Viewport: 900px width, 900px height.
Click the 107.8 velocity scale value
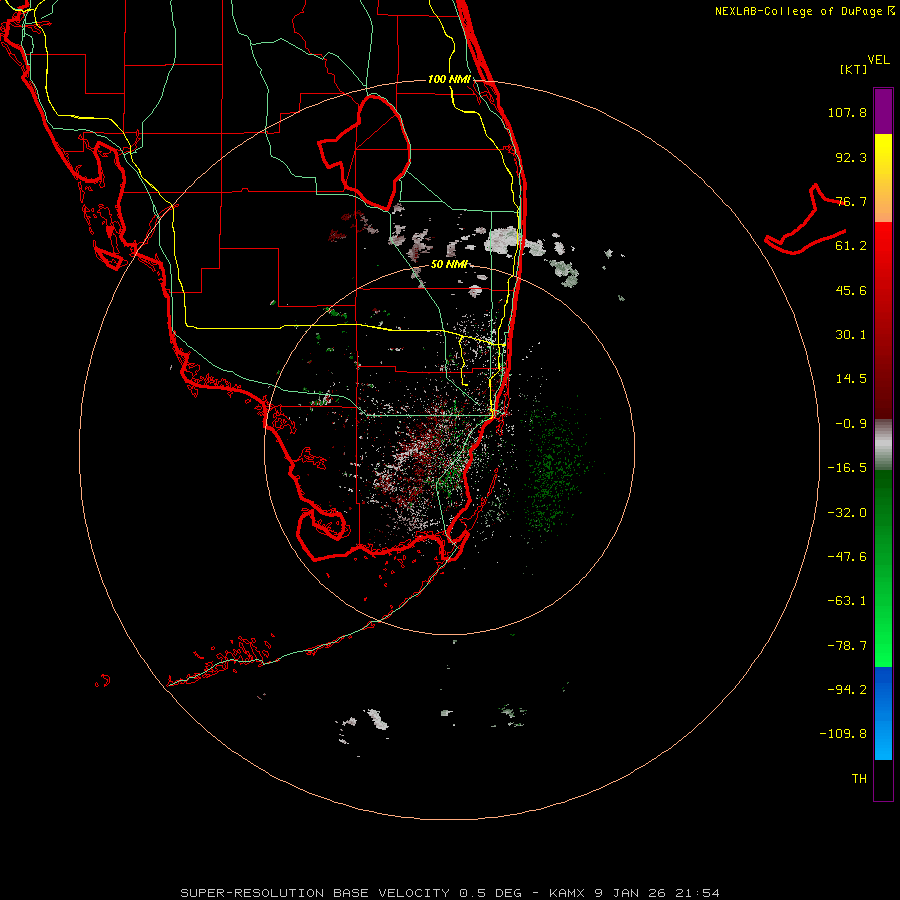coord(847,112)
